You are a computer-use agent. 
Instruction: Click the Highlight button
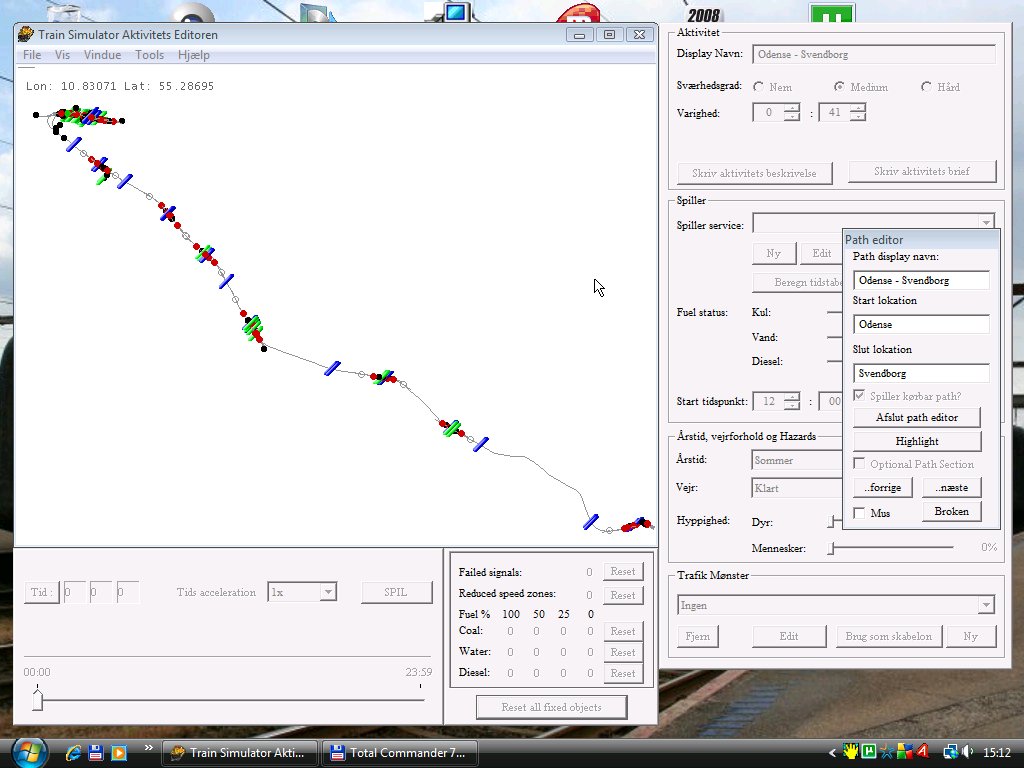click(x=917, y=441)
